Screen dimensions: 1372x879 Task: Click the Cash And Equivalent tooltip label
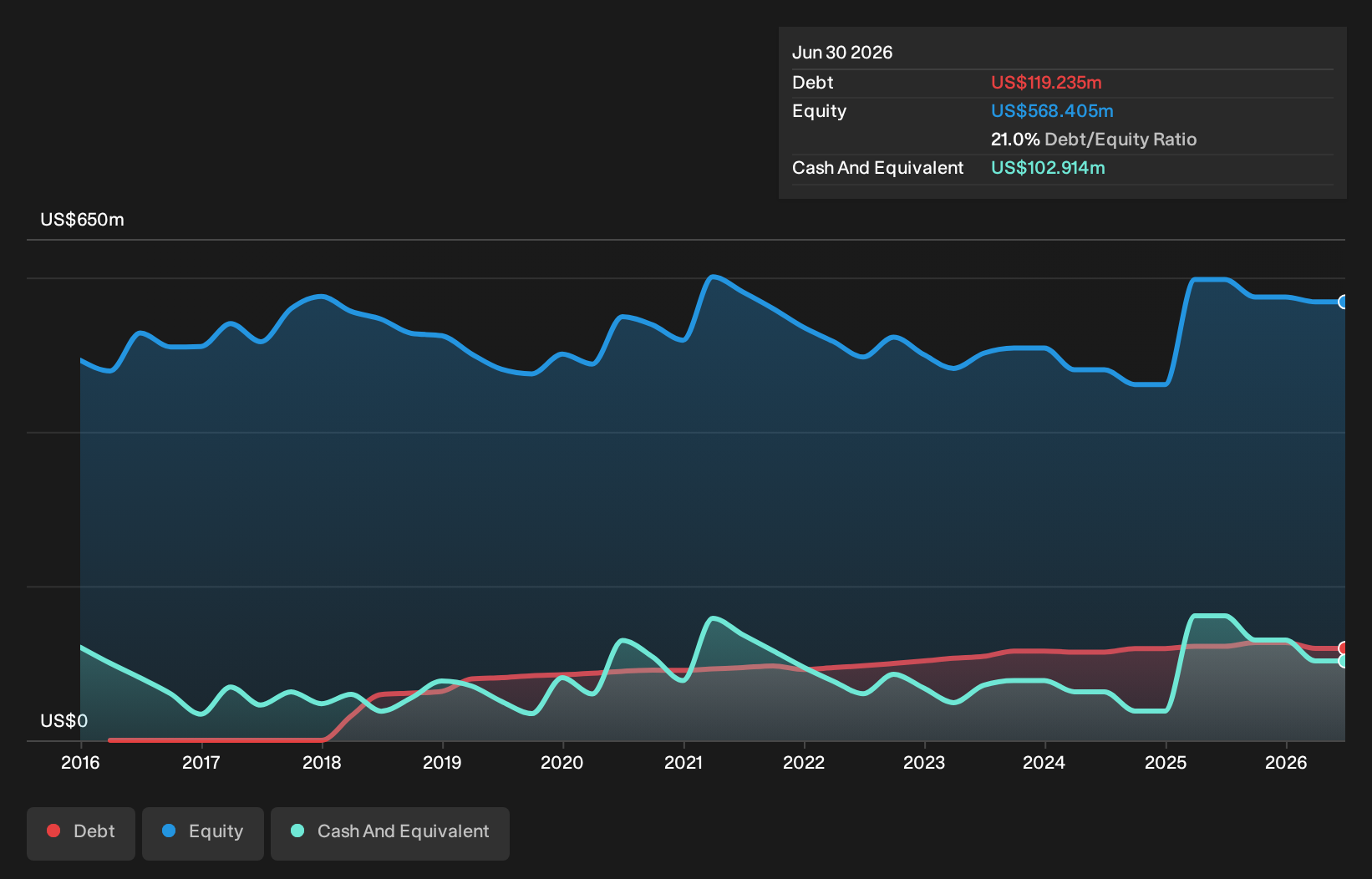(877, 168)
